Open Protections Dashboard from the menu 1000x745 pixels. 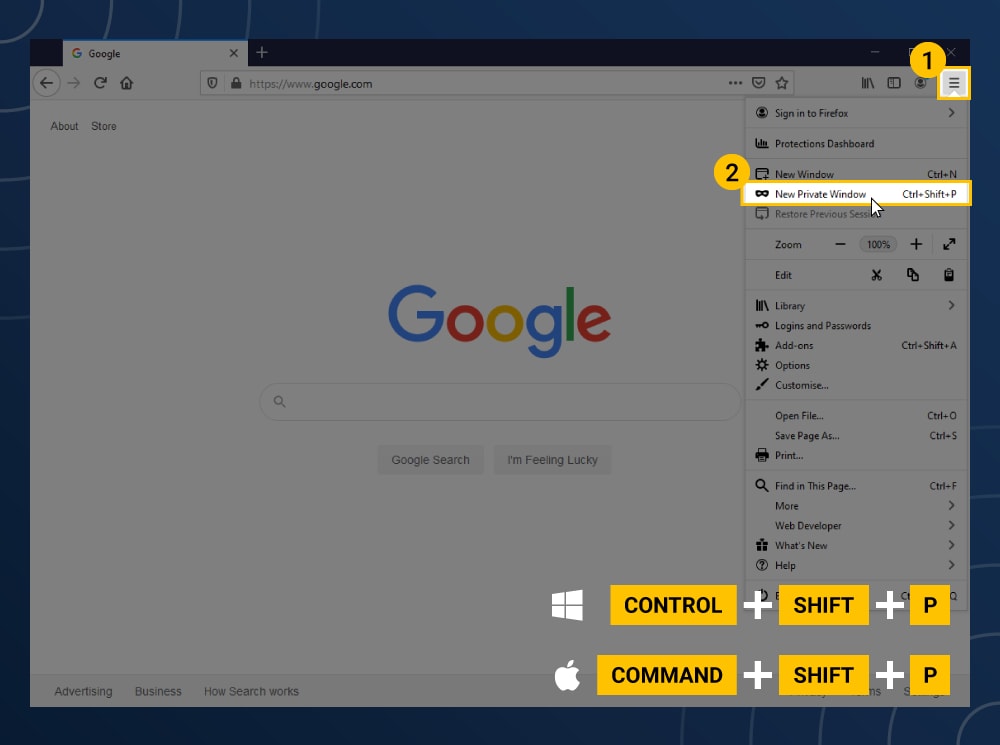click(x=857, y=144)
